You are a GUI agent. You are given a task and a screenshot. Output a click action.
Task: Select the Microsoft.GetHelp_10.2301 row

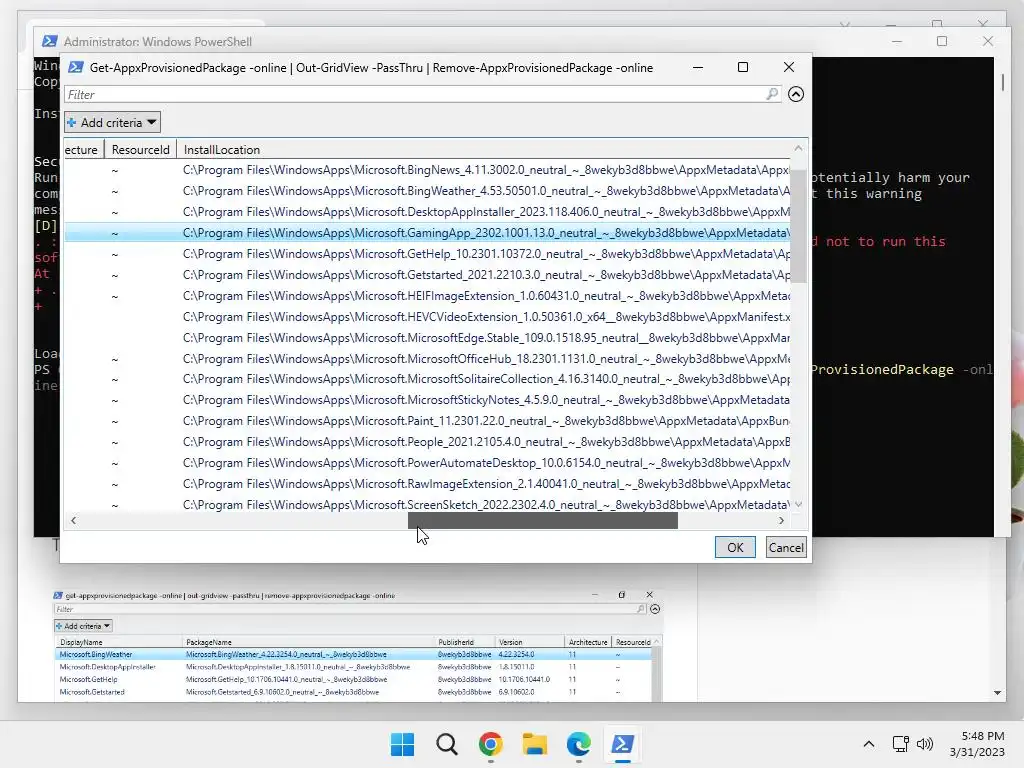(x=427, y=253)
